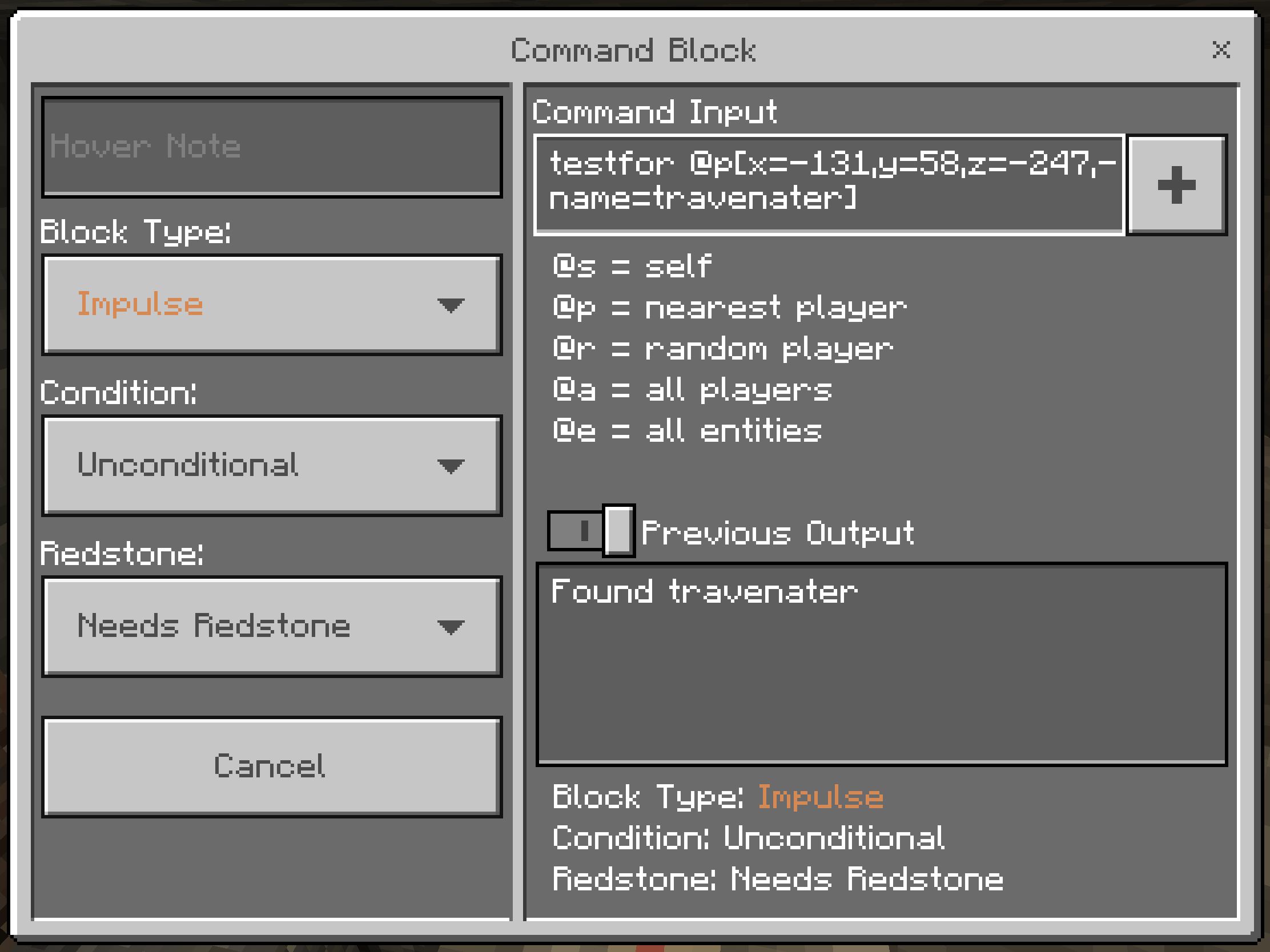Screen dimensions: 1270x952
Task: Toggle the Previous Output switch
Action: (591, 531)
